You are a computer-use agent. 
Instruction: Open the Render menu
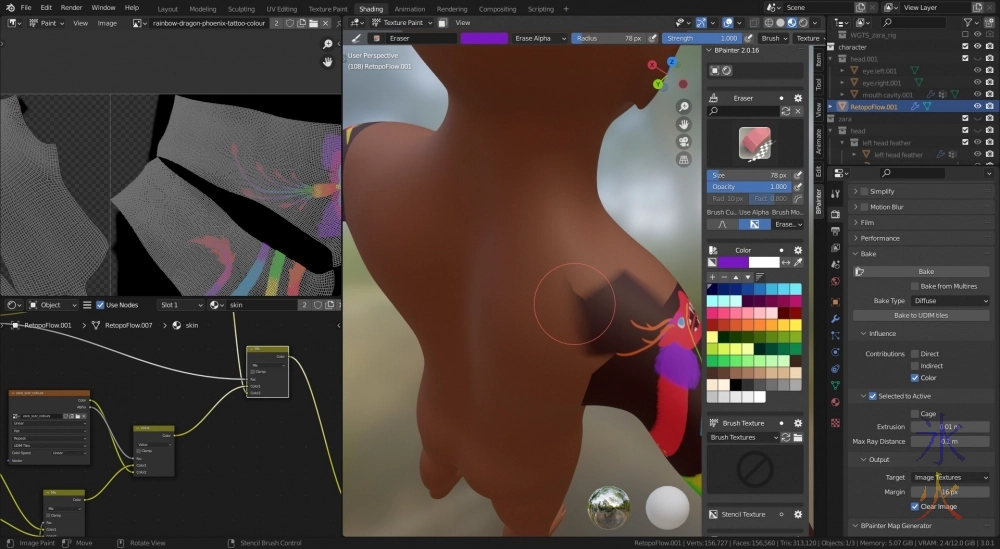point(71,7)
